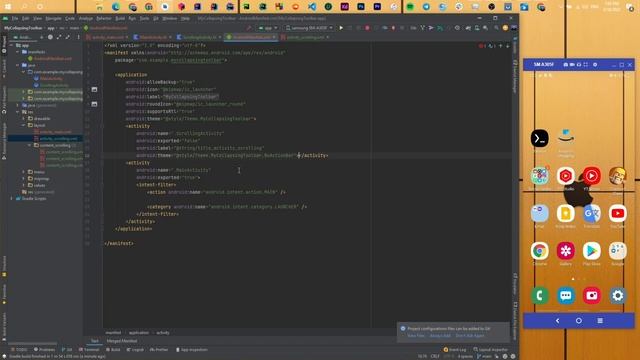Collapse the manifests folder
The width and height of the screenshot is (640, 360).
[x=18, y=52]
